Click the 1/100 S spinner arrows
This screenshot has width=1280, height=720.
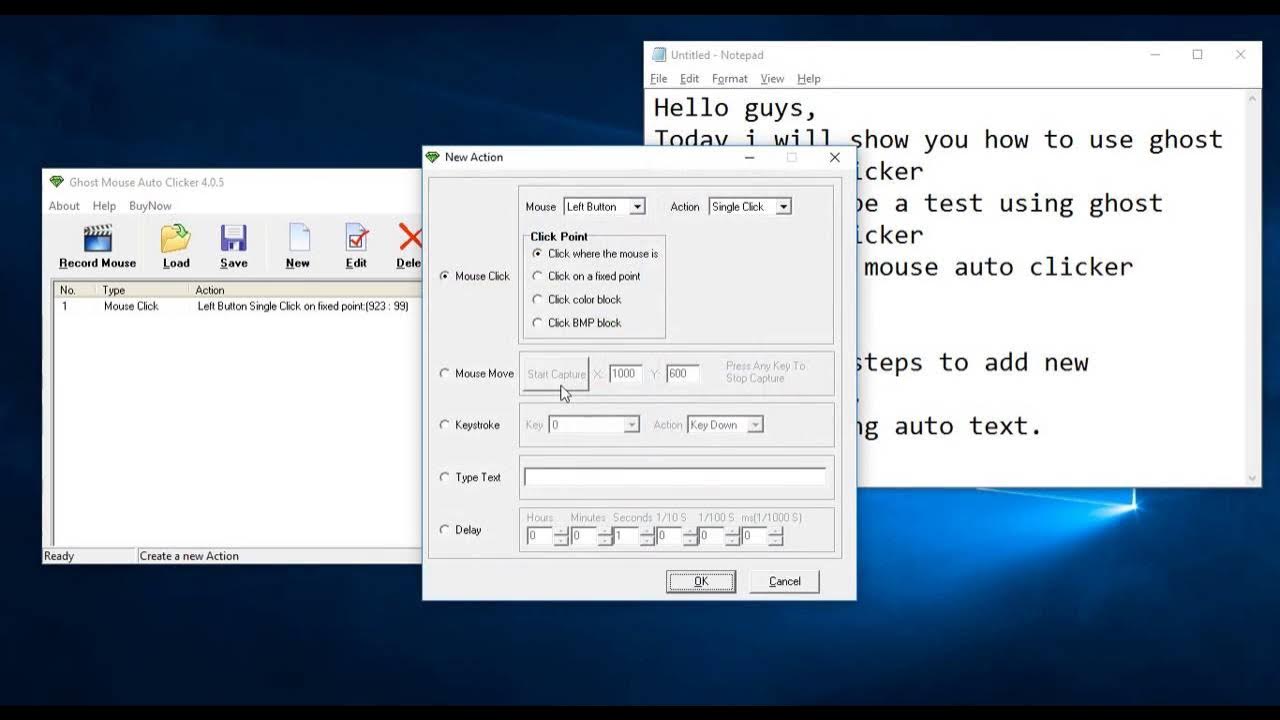[x=733, y=536]
